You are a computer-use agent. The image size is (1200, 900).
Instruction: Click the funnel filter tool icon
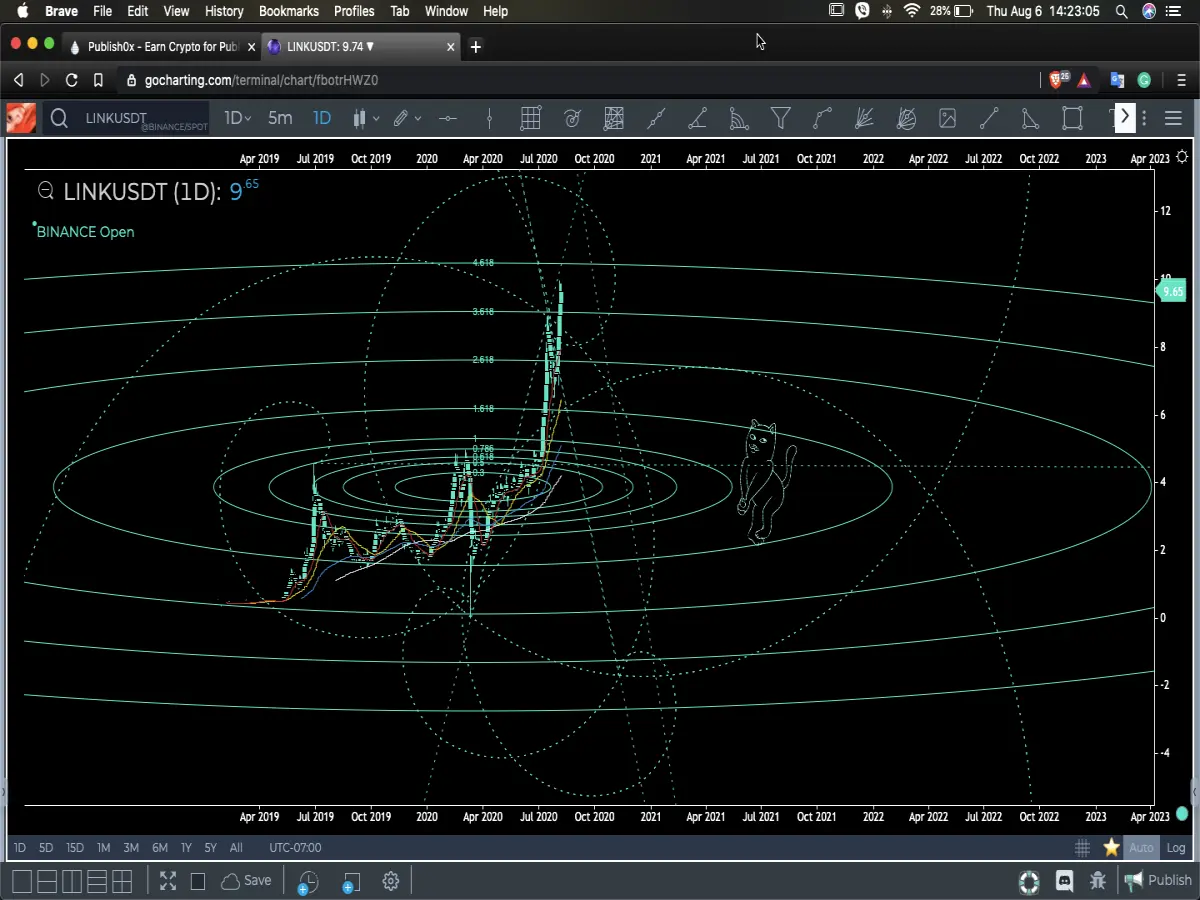coord(781,118)
